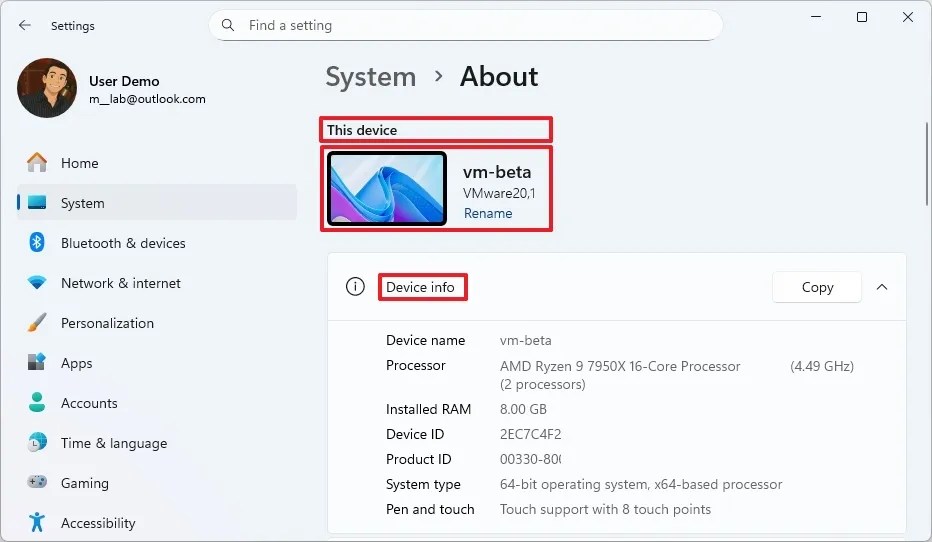The width and height of the screenshot is (932, 542).
Task: Close the Settings window
Action: [908, 17]
